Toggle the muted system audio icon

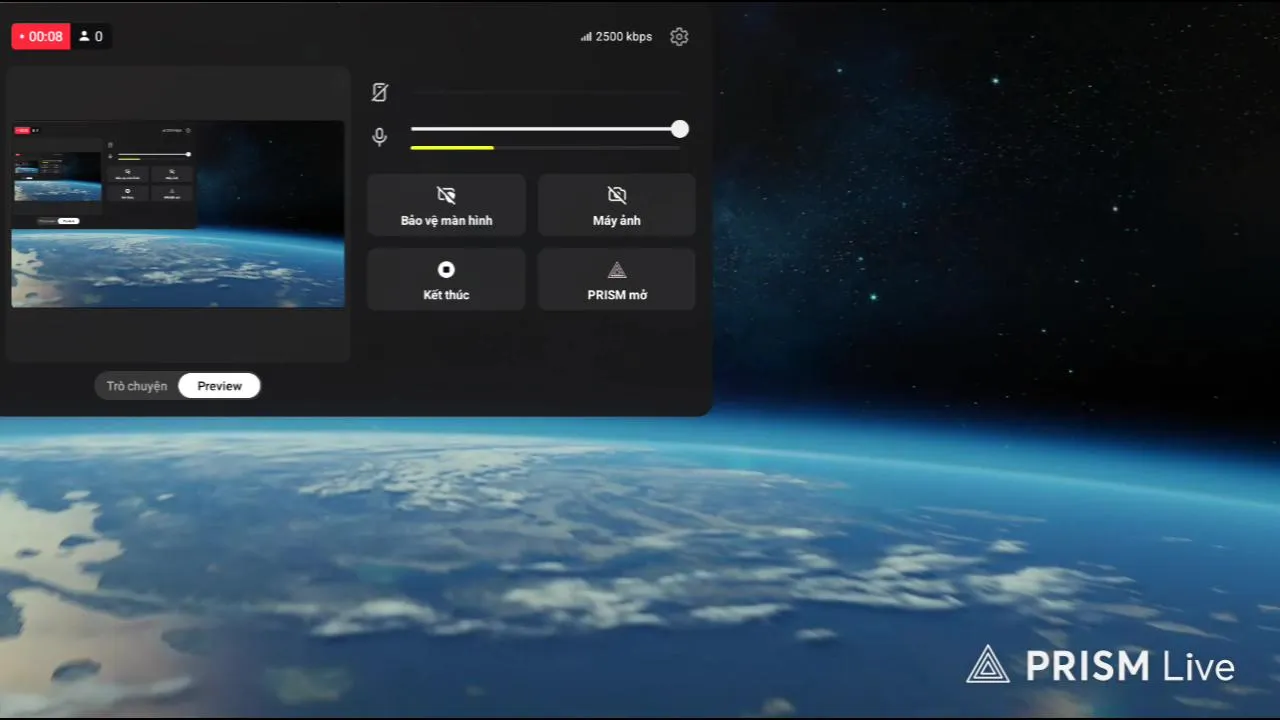[x=380, y=92]
